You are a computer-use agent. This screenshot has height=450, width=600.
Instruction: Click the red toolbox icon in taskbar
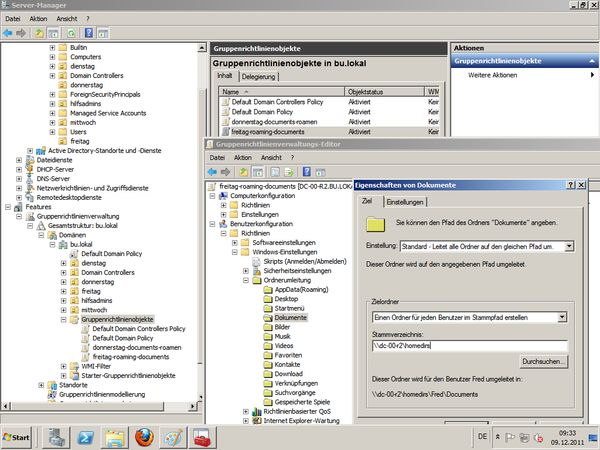click(x=205, y=436)
